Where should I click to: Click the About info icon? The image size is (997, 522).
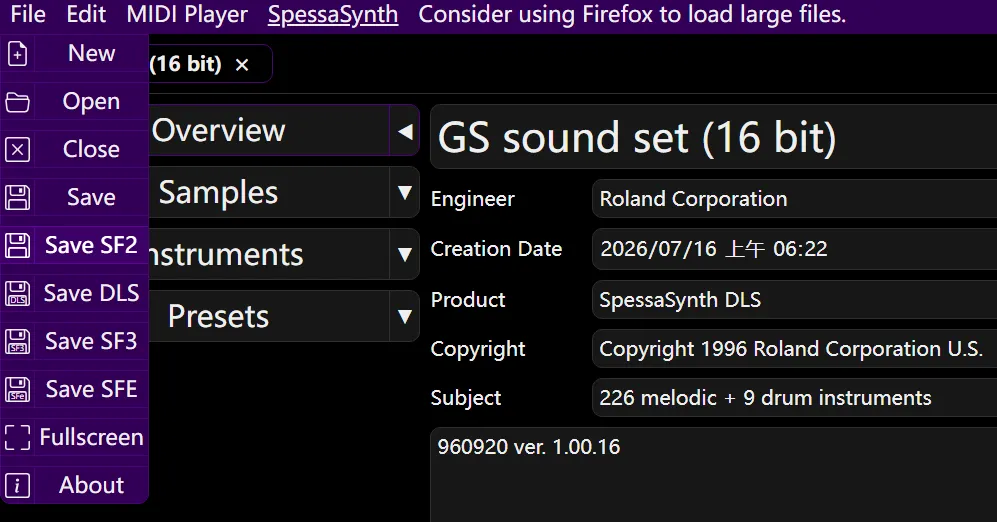[x=17, y=485]
